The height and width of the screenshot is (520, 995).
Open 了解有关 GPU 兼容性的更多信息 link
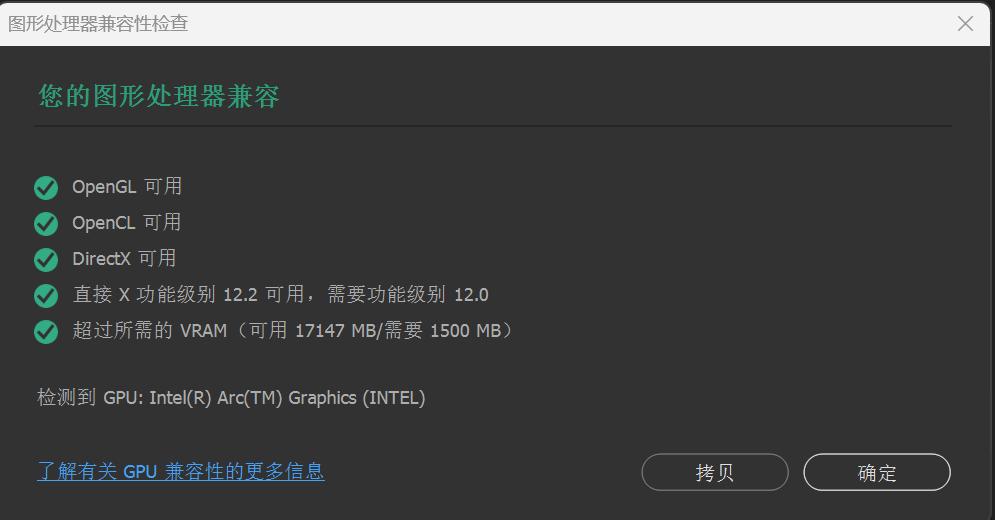[181, 471]
